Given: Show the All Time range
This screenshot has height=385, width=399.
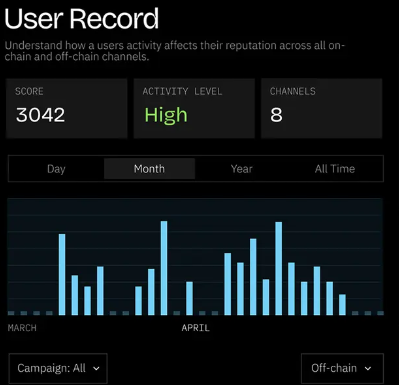Looking at the screenshot, I should click(335, 169).
